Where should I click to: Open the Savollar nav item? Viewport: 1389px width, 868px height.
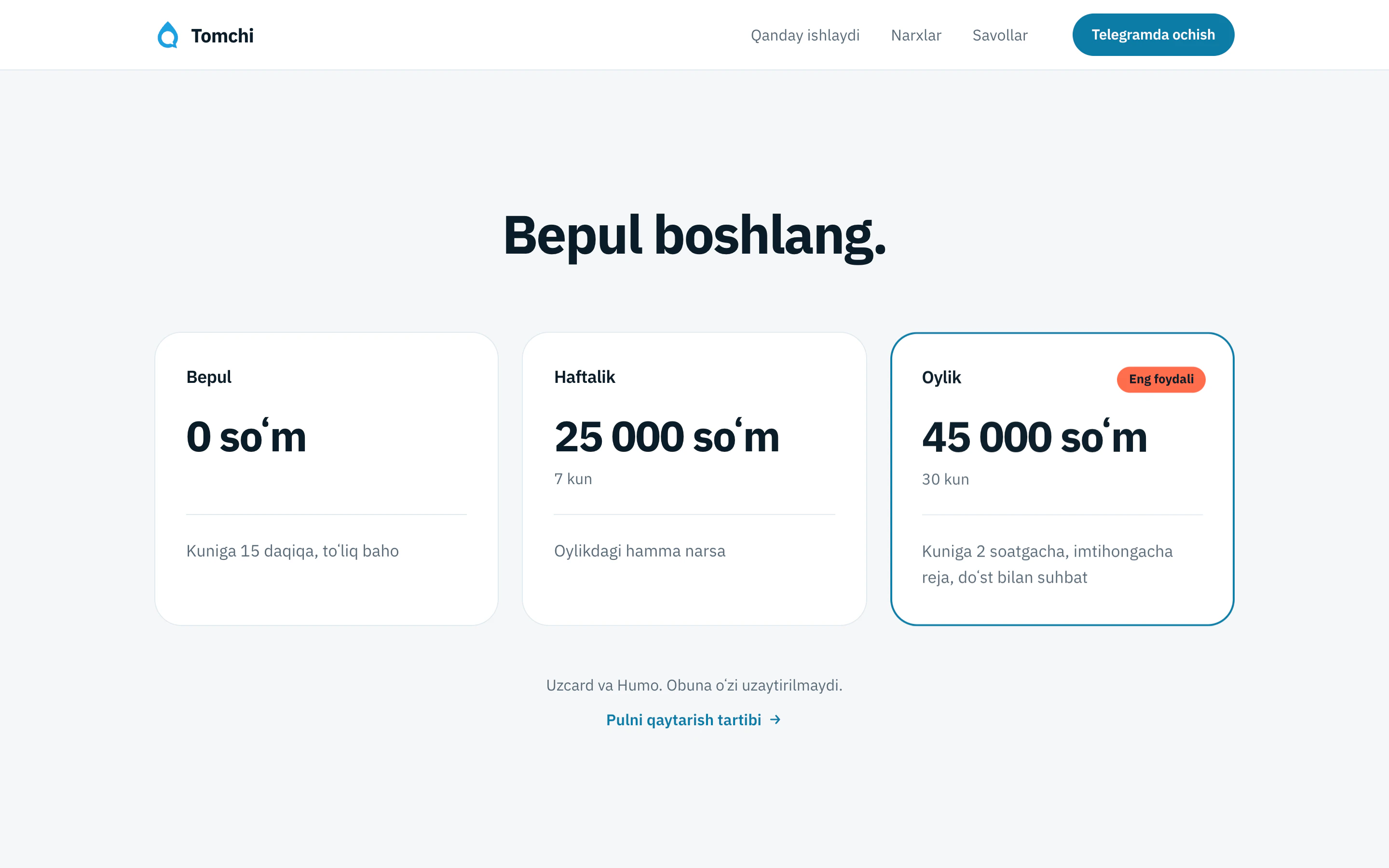pyautogui.click(x=999, y=35)
